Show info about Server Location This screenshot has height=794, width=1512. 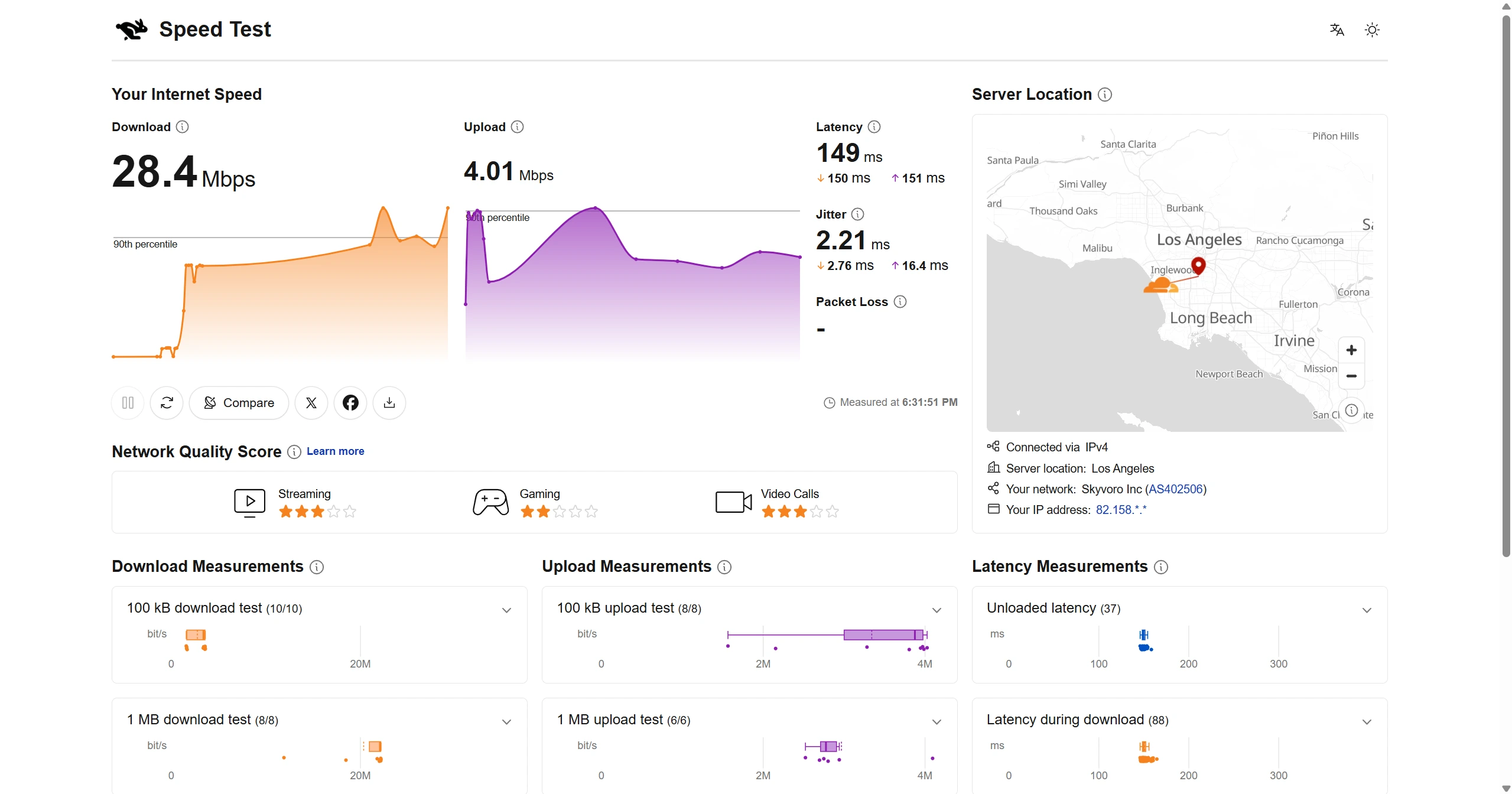click(x=1104, y=95)
